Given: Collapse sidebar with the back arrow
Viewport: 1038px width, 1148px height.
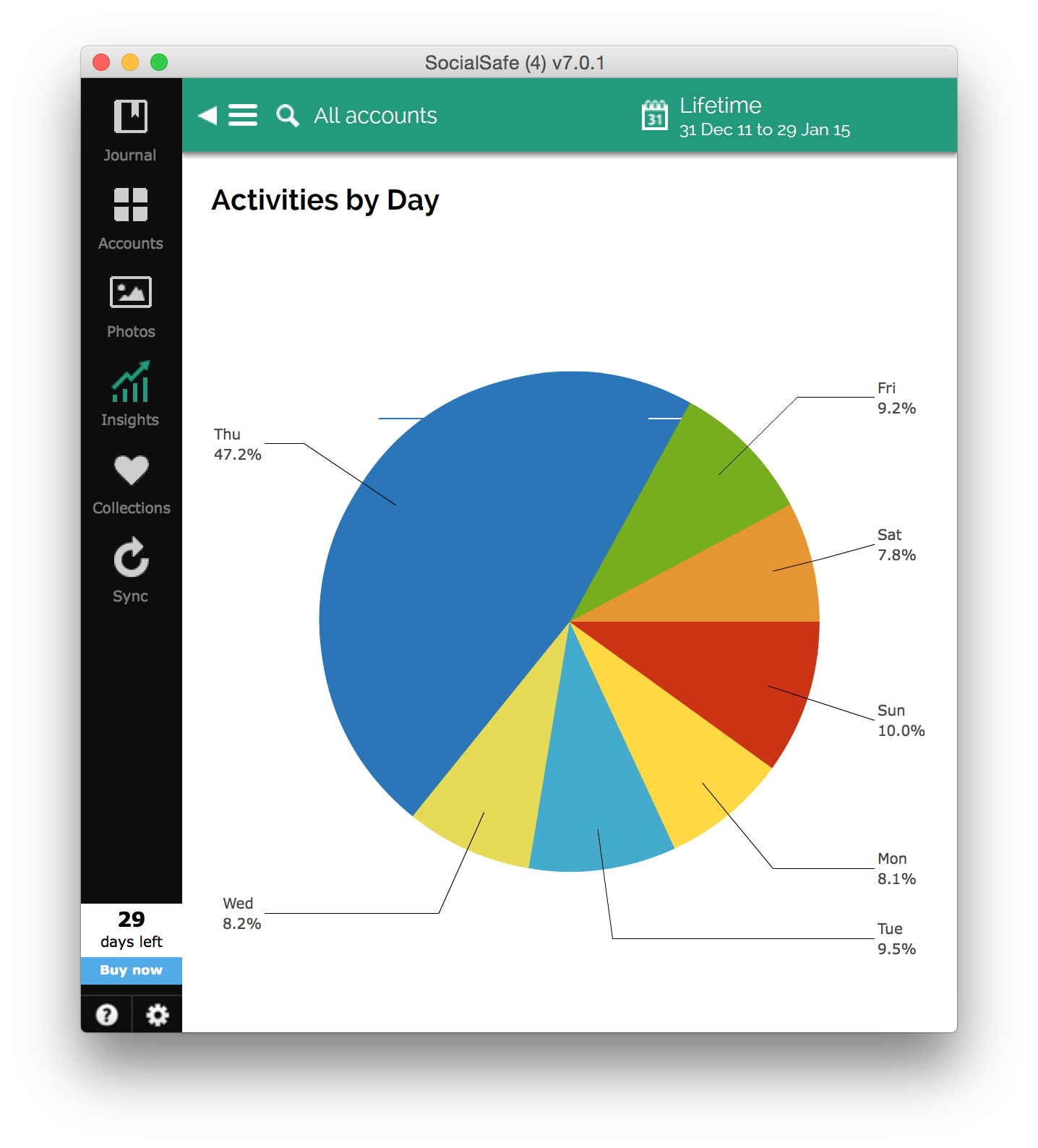Looking at the screenshot, I should pyautogui.click(x=207, y=116).
